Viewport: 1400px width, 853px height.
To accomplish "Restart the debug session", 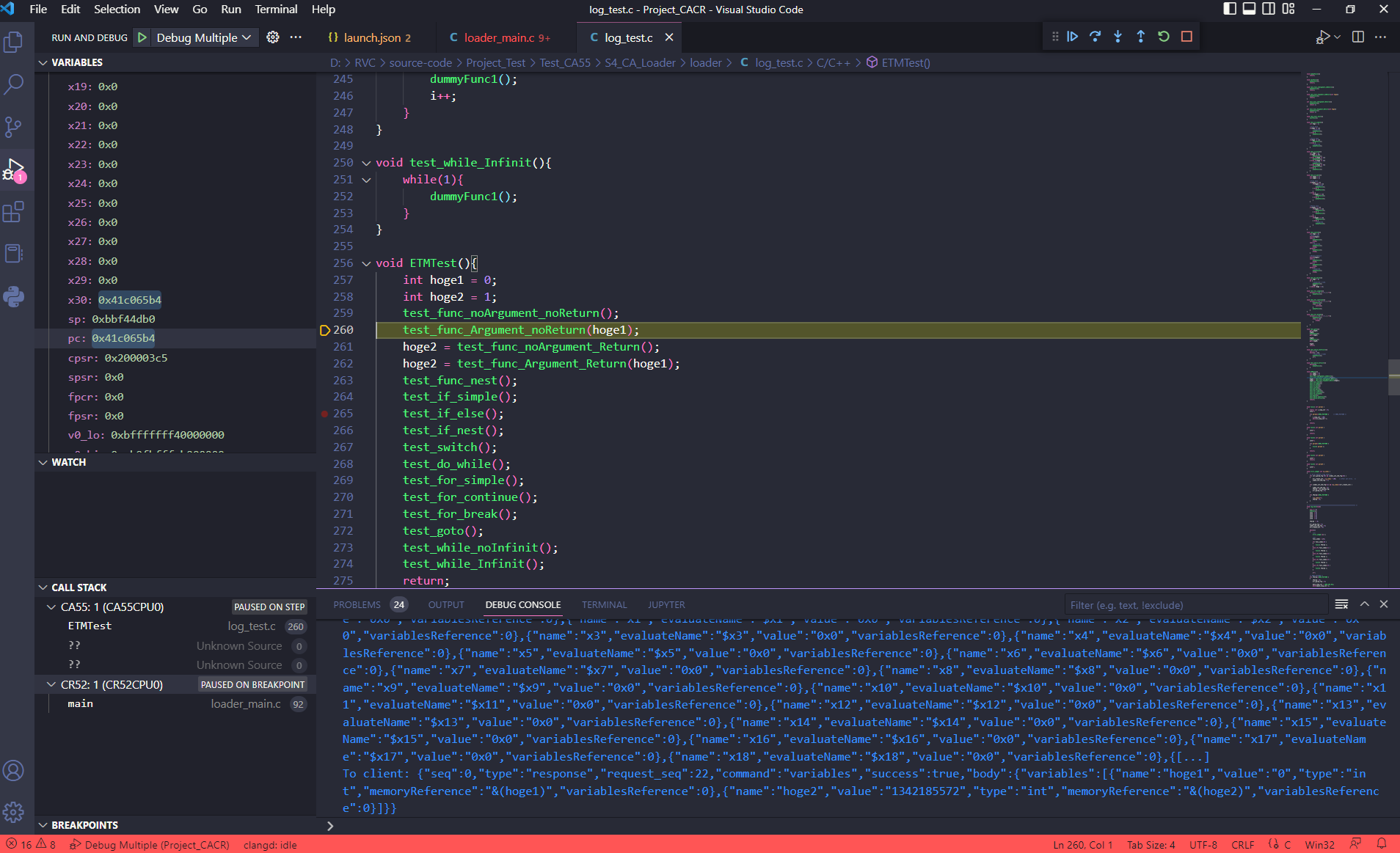I will [1163, 37].
